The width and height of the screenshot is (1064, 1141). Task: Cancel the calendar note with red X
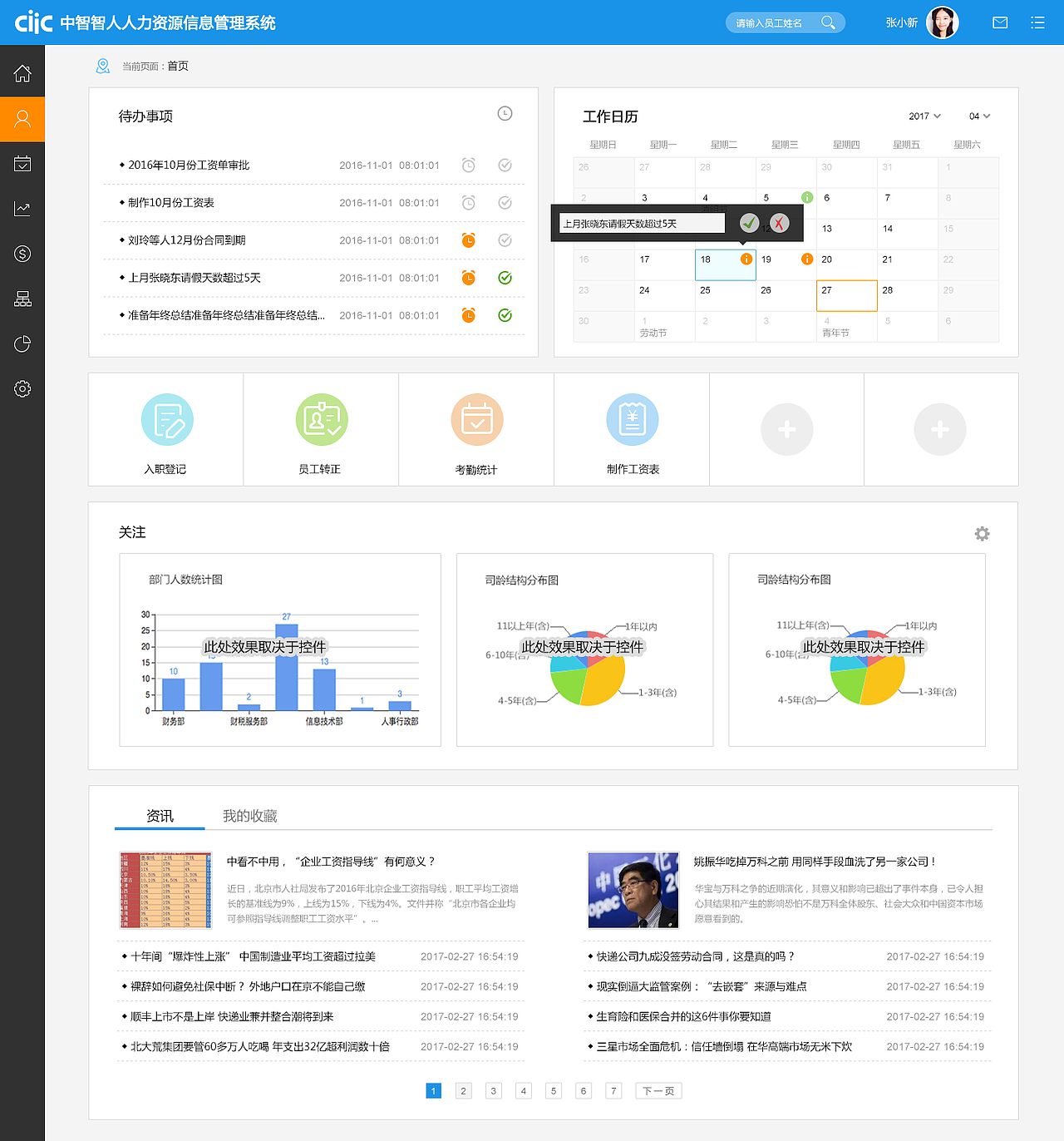coord(779,223)
